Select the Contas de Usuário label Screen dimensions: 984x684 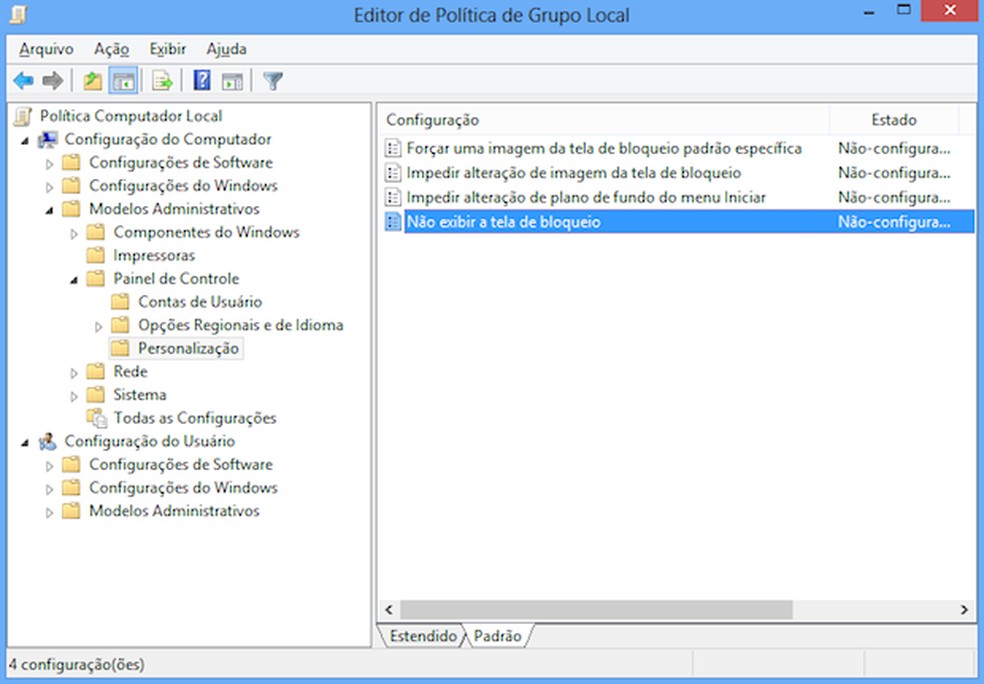[x=200, y=302]
